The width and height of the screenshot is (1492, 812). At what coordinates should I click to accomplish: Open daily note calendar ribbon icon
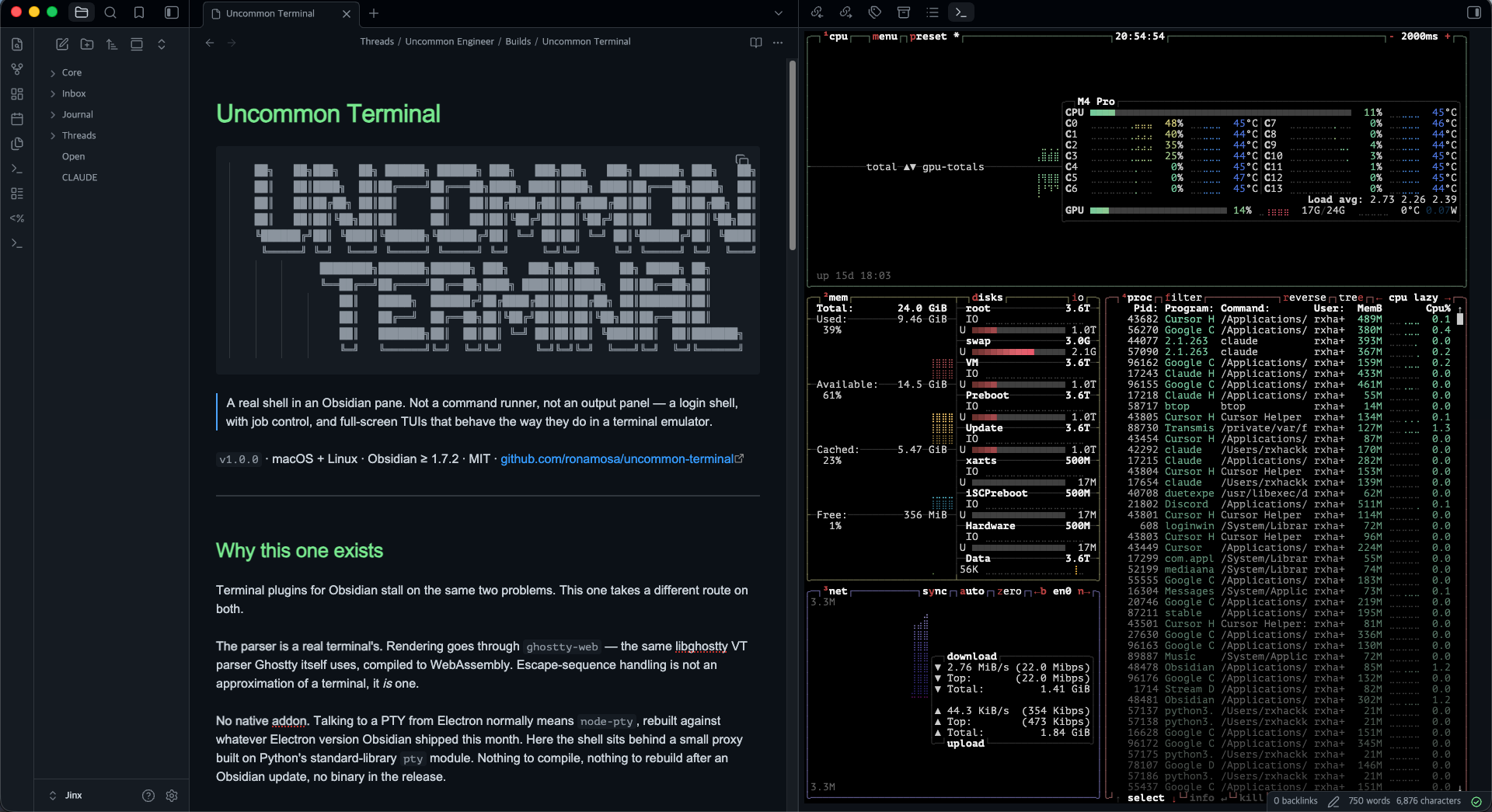[17, 119]
